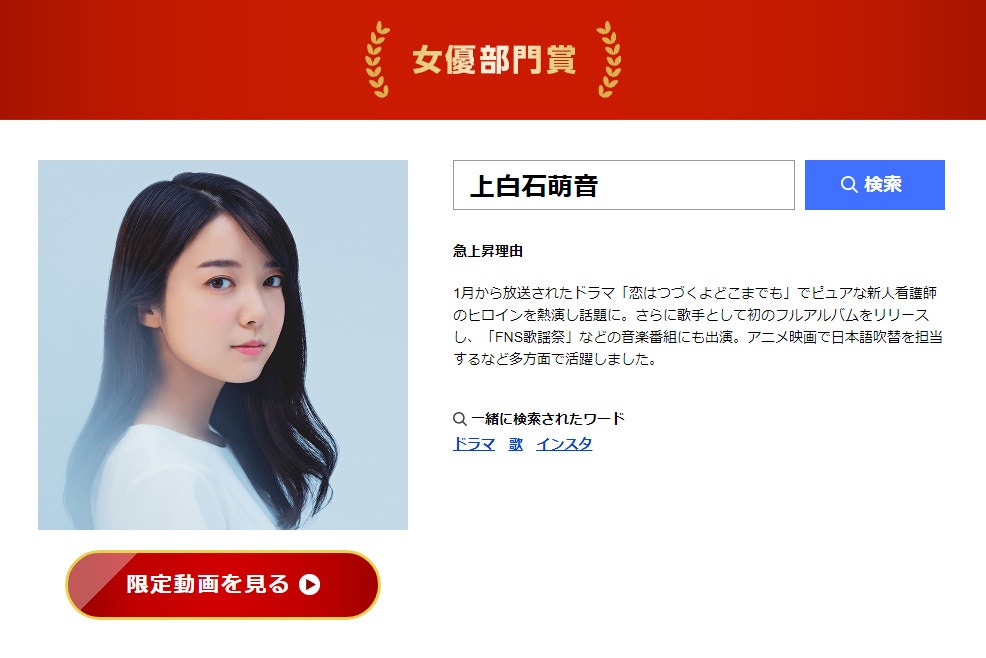Click the left gold laurel icon
Image resolution: width=986 pixels, height=658 pixels.
(378, 60)
